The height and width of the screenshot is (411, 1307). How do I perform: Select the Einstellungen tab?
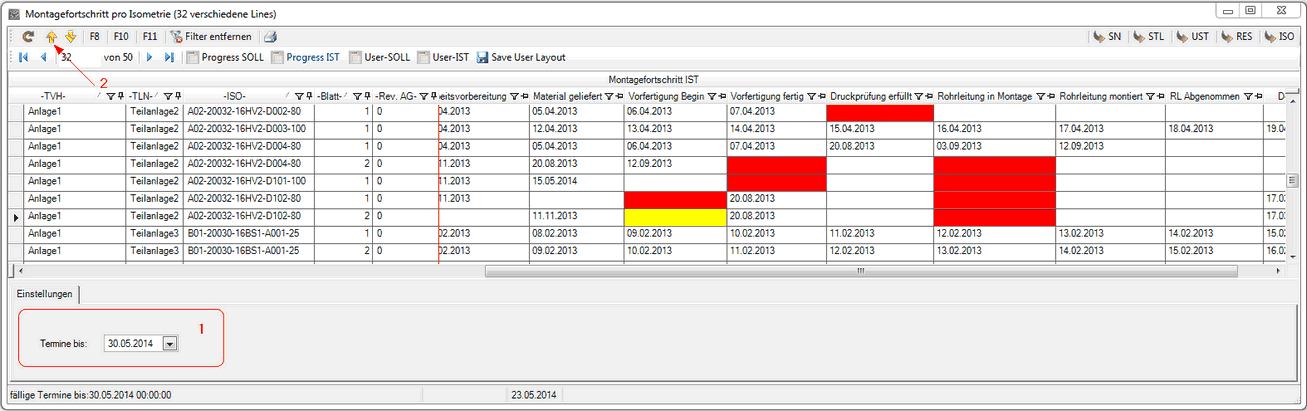tap(44, 294)
